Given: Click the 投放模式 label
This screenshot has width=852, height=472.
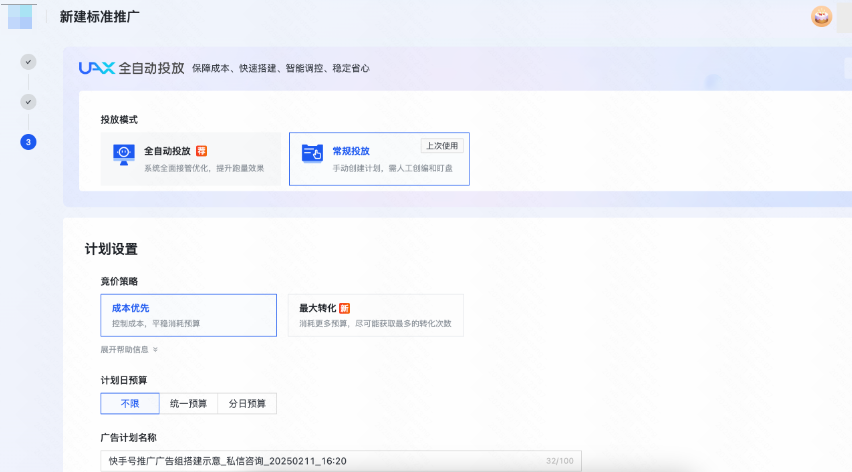Looking at the screenshot, I should 119,119.
